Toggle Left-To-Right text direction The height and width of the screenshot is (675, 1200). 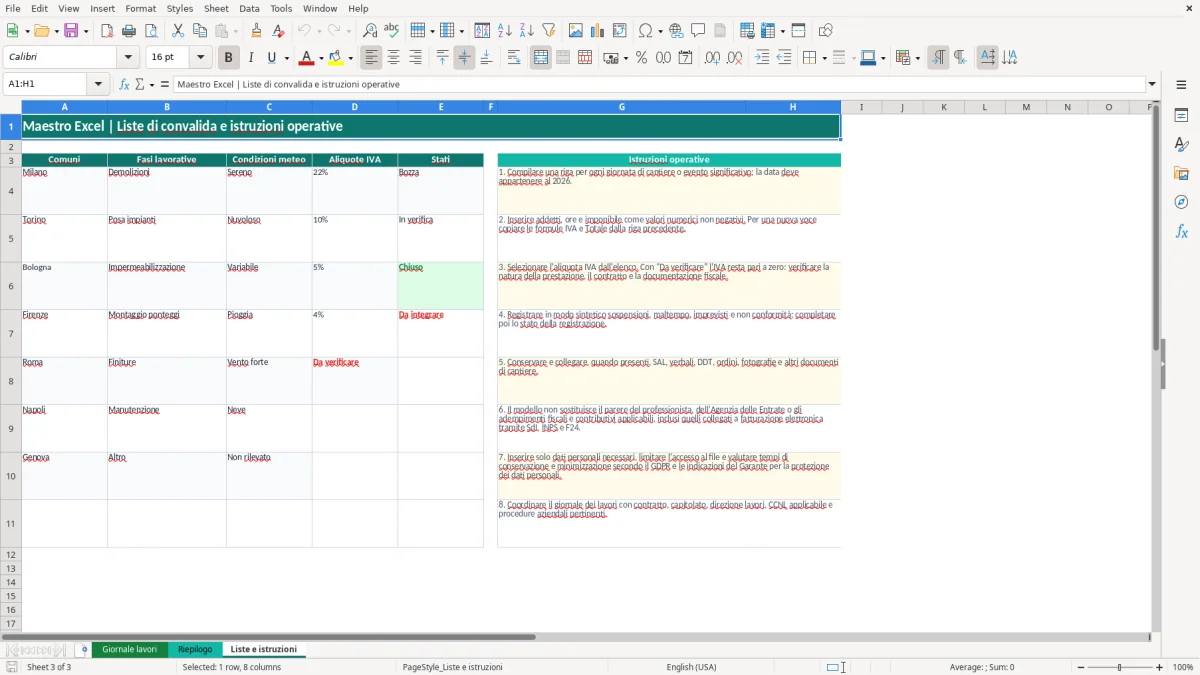[x=938, y=58]
